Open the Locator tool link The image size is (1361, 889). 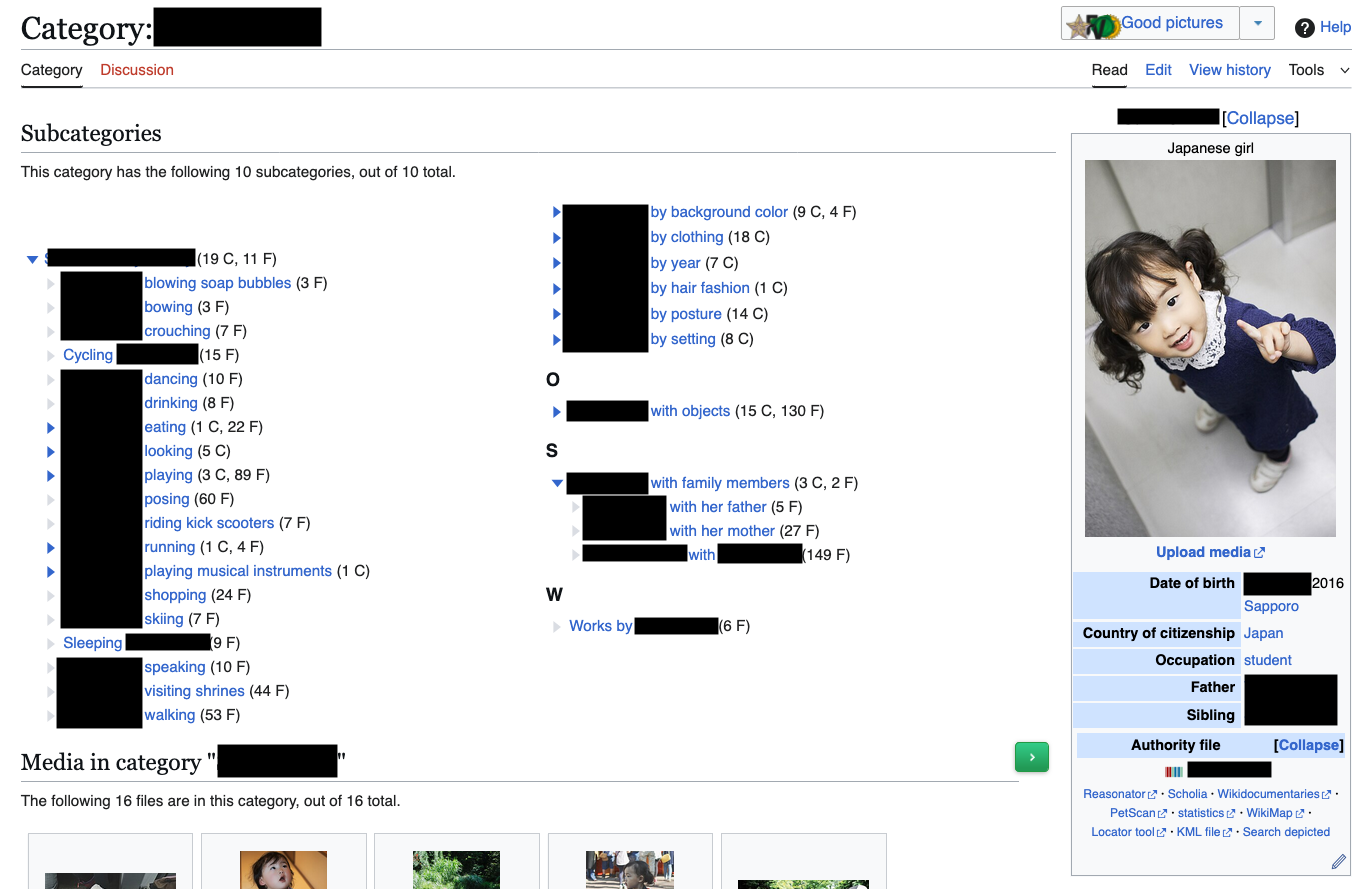[1128, 832]
